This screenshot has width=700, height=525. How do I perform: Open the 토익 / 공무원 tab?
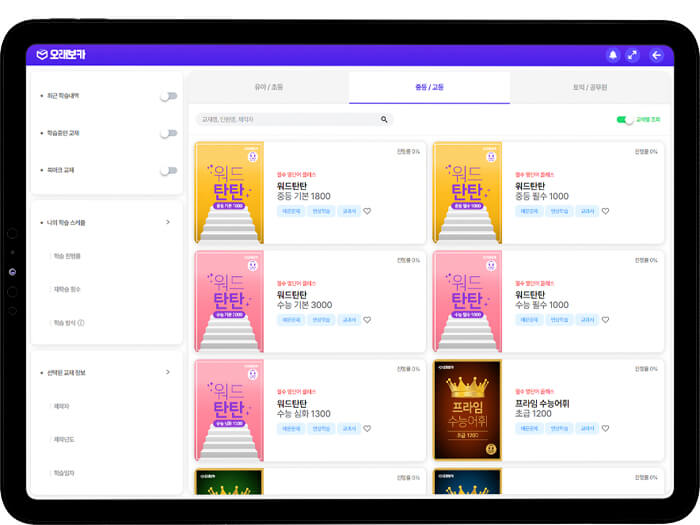click(590, 87)
